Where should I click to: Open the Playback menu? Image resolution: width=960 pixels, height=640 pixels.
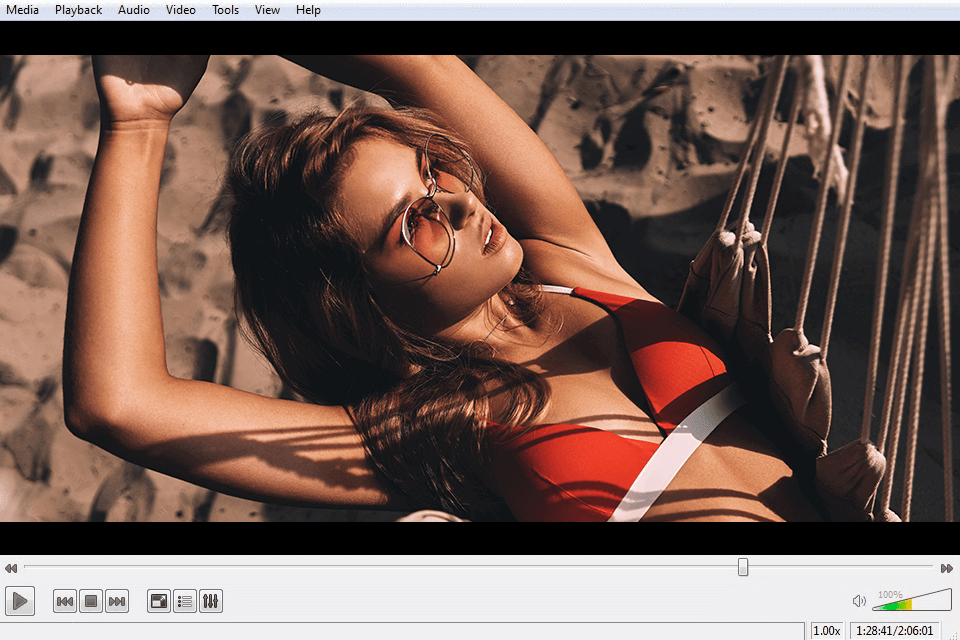click(x=78, y=10)
